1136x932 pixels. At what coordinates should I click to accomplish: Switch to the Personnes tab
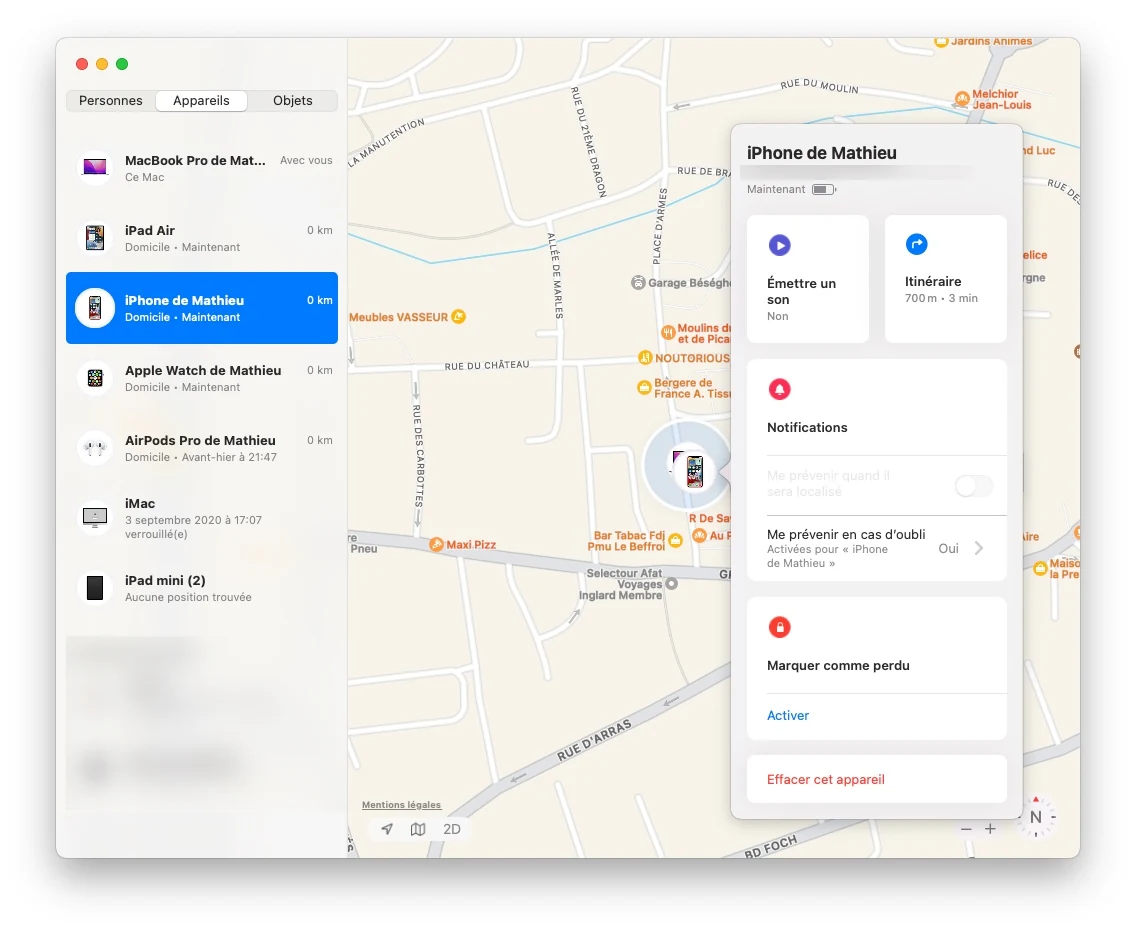coord(111,101)
